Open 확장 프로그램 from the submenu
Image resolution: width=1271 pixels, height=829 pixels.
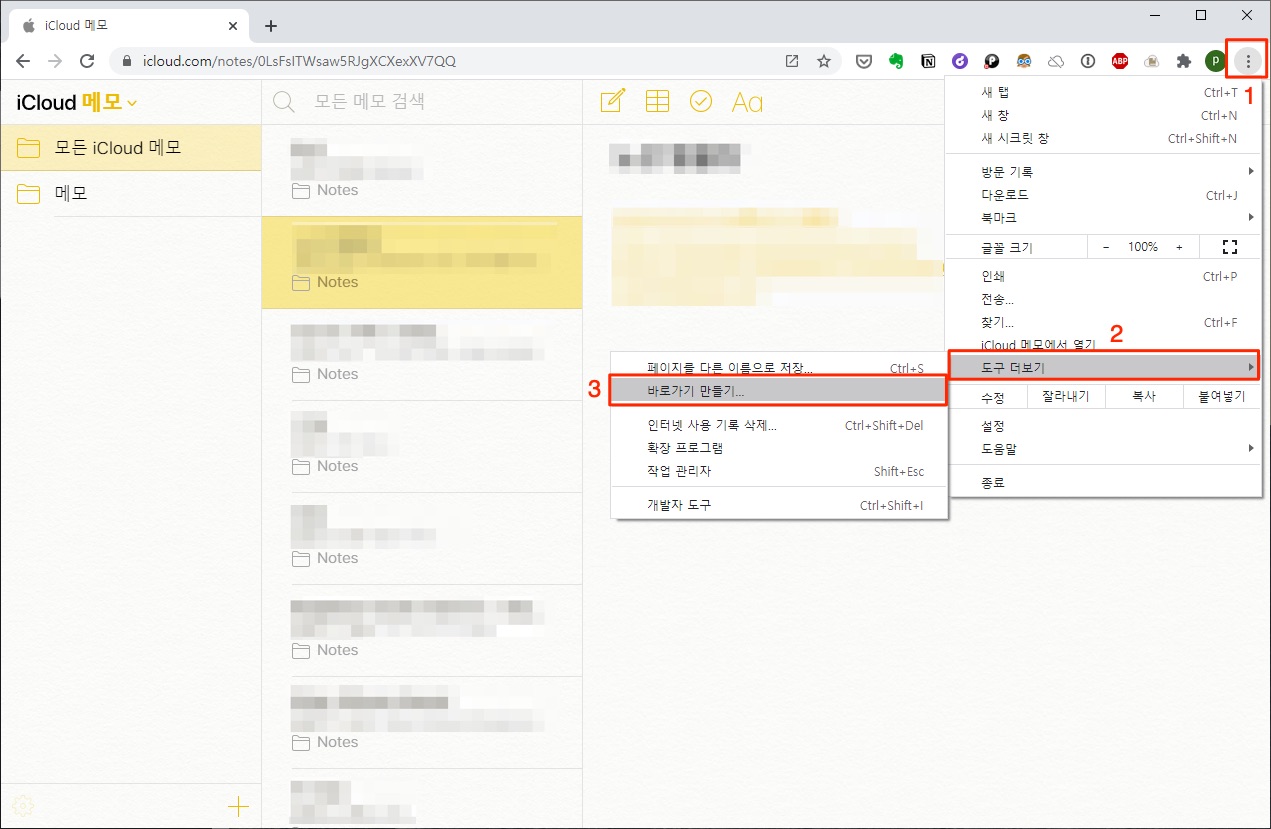[778, 448]
